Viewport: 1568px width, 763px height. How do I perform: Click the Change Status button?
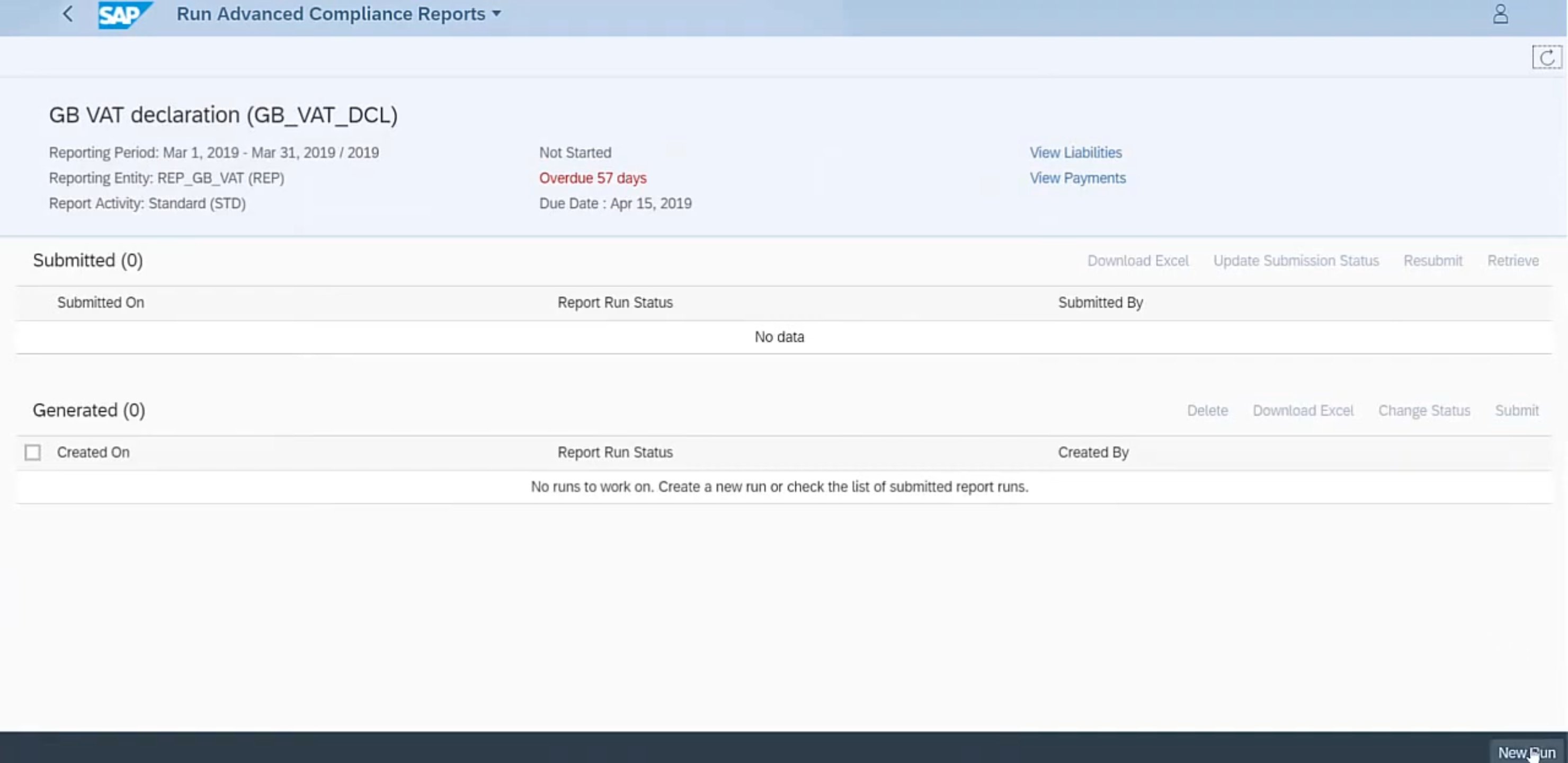click(1424, 411)
